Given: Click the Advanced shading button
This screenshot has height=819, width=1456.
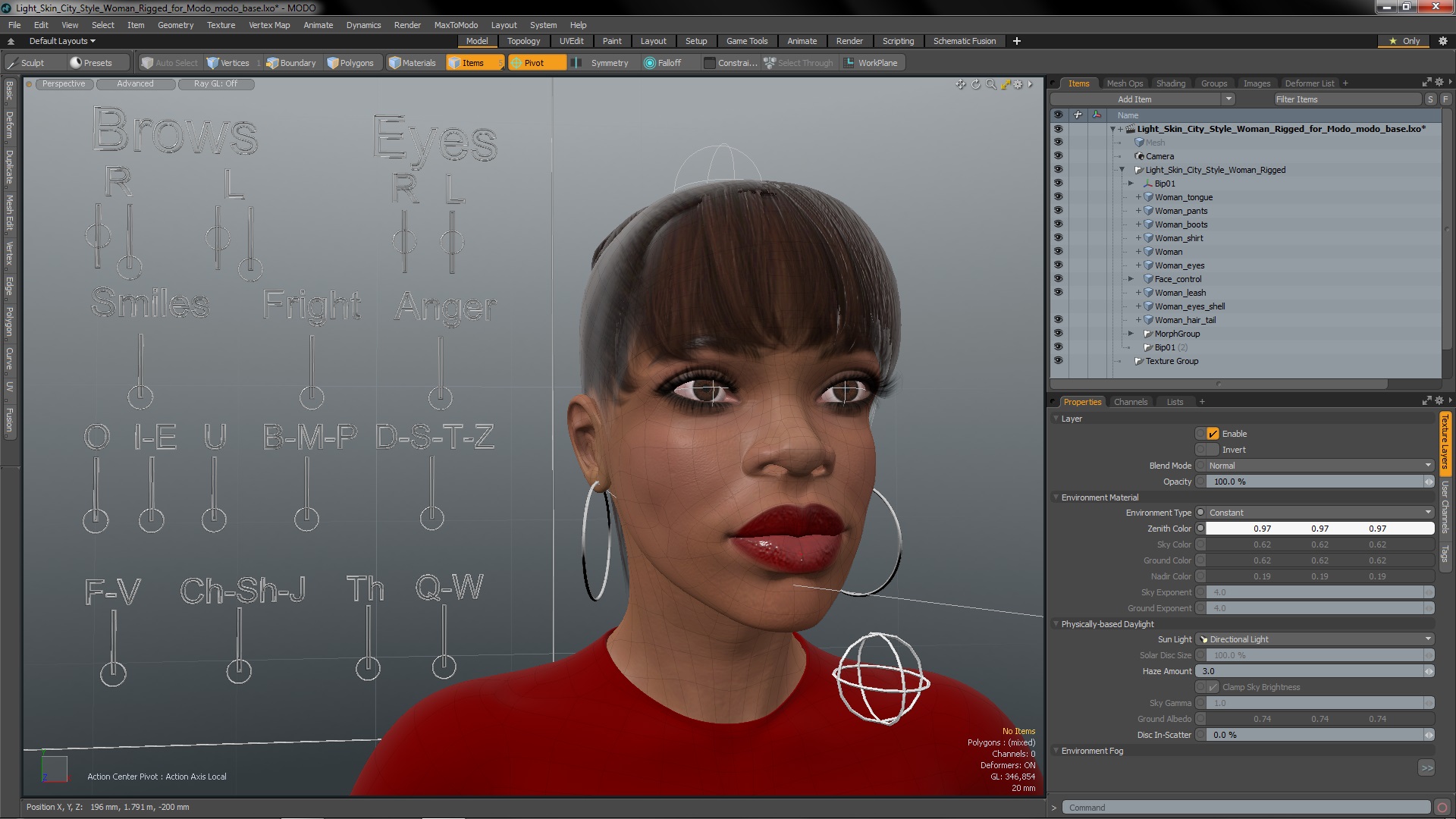Looking at the screenshot, I should click(x=135, y=84).
